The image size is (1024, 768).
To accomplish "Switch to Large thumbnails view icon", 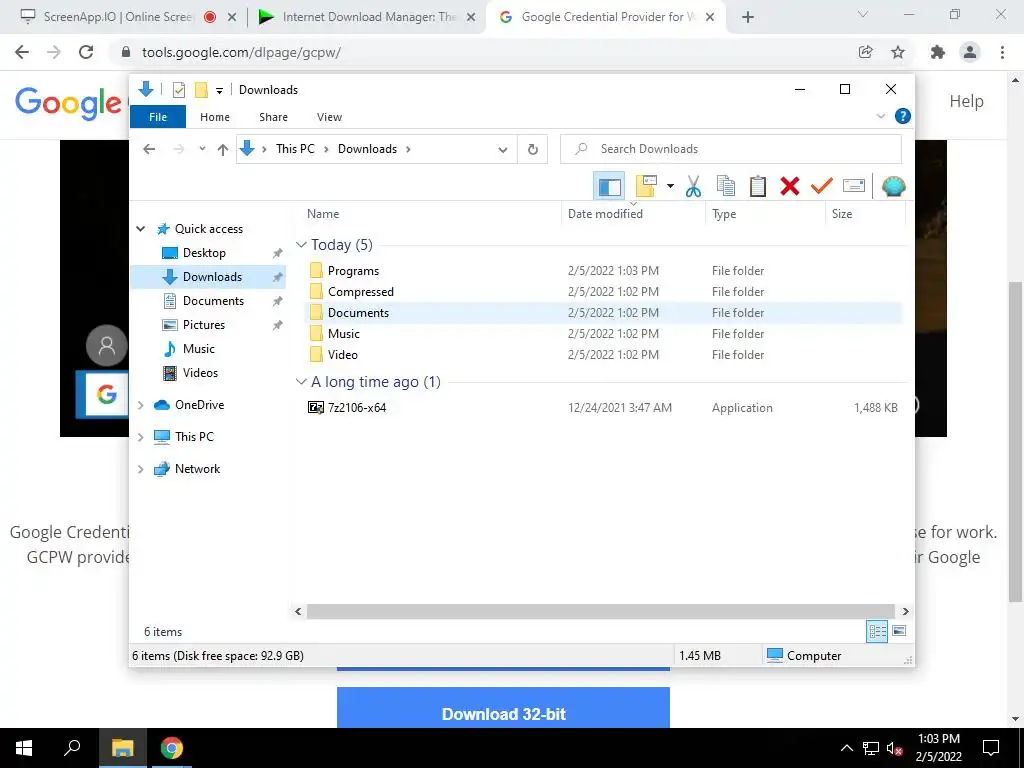I will pyautogui.click(x=899, y=631).
